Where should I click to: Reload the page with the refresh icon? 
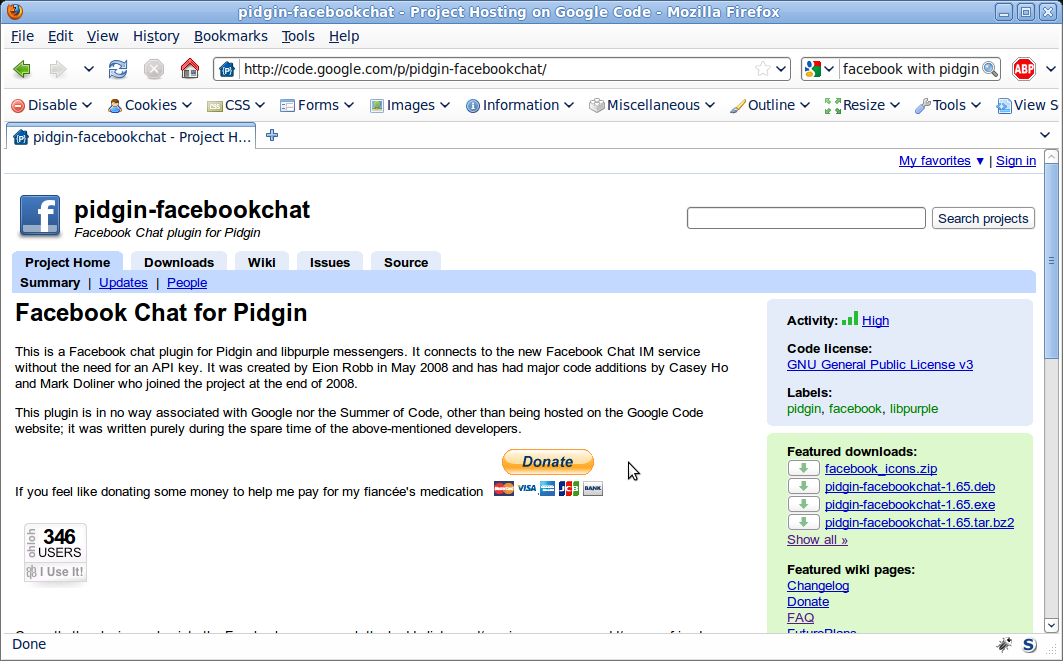(118, 68)
